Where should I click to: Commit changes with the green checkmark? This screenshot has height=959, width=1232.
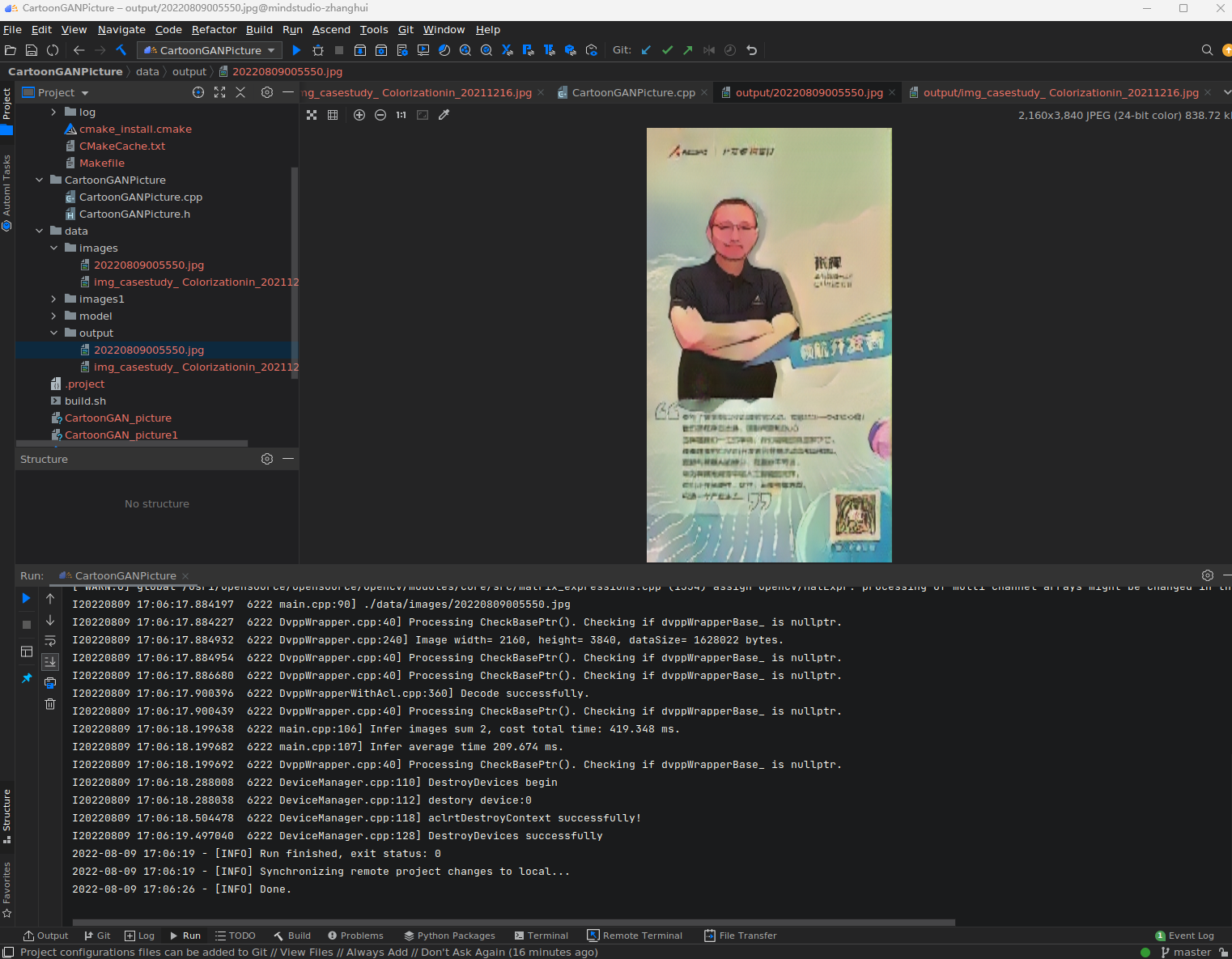[667, 50]
